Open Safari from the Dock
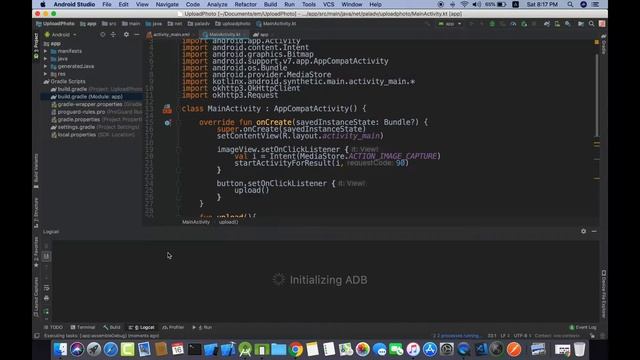Image resolution: width=640 pixels, height=360 pixels. click(x=110, y=349)
